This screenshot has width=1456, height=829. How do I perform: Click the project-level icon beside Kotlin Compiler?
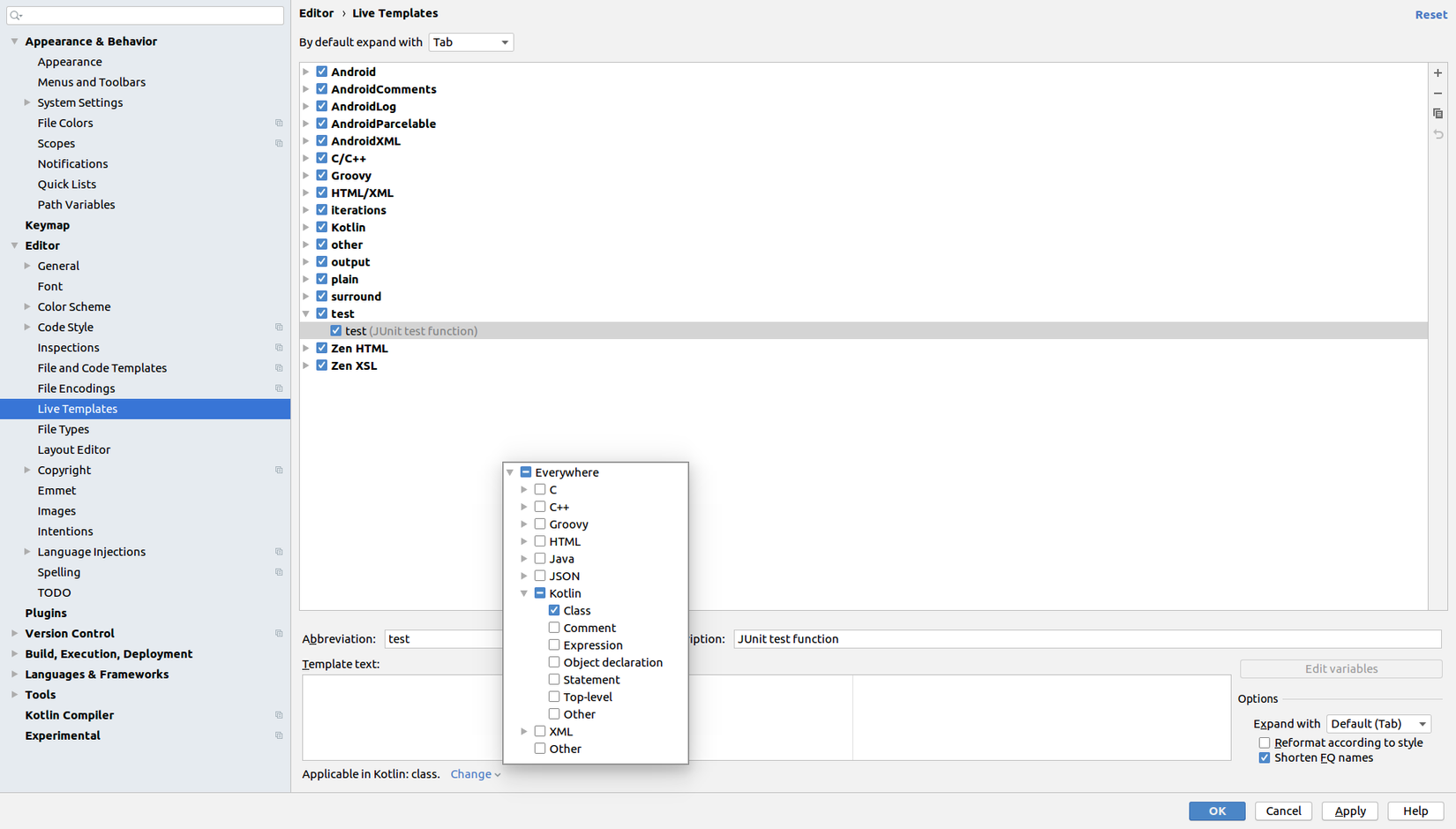pos(279,715)
